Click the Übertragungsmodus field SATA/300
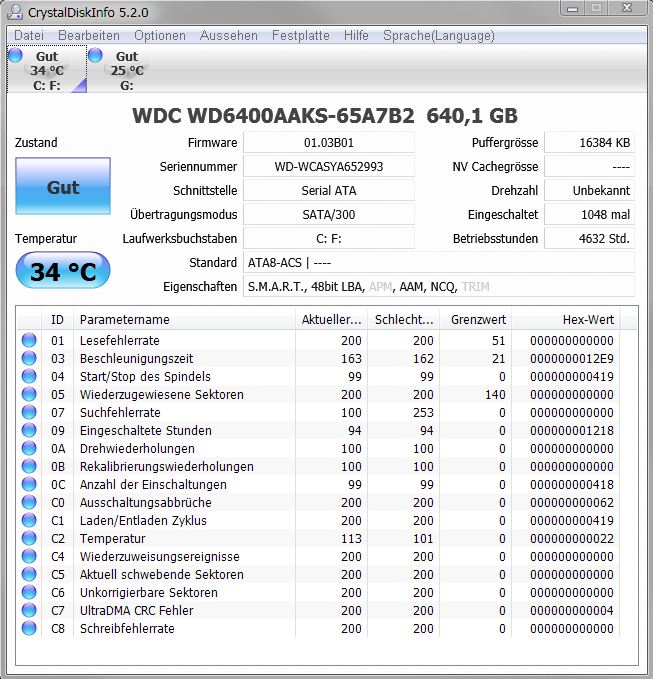The height and width of the screenshot is (679, 653). 329,214
